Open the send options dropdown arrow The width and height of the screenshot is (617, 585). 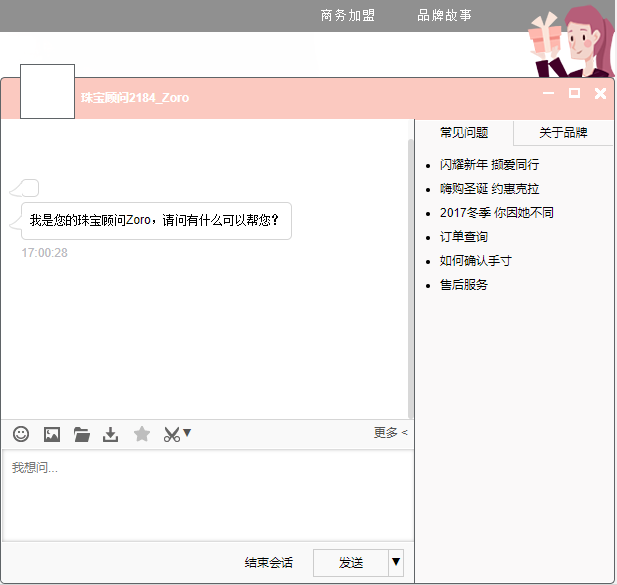pos(396,563)
